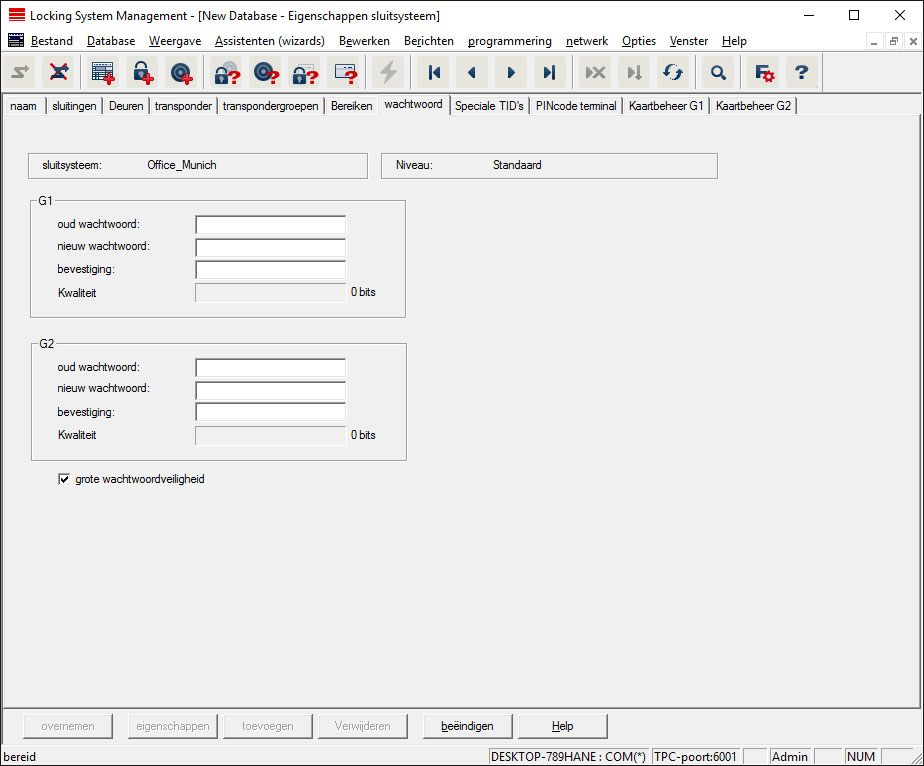The image size is (924, 766).
Task: Click the new locking system toolbar icon
Action: tap(102, 73)
